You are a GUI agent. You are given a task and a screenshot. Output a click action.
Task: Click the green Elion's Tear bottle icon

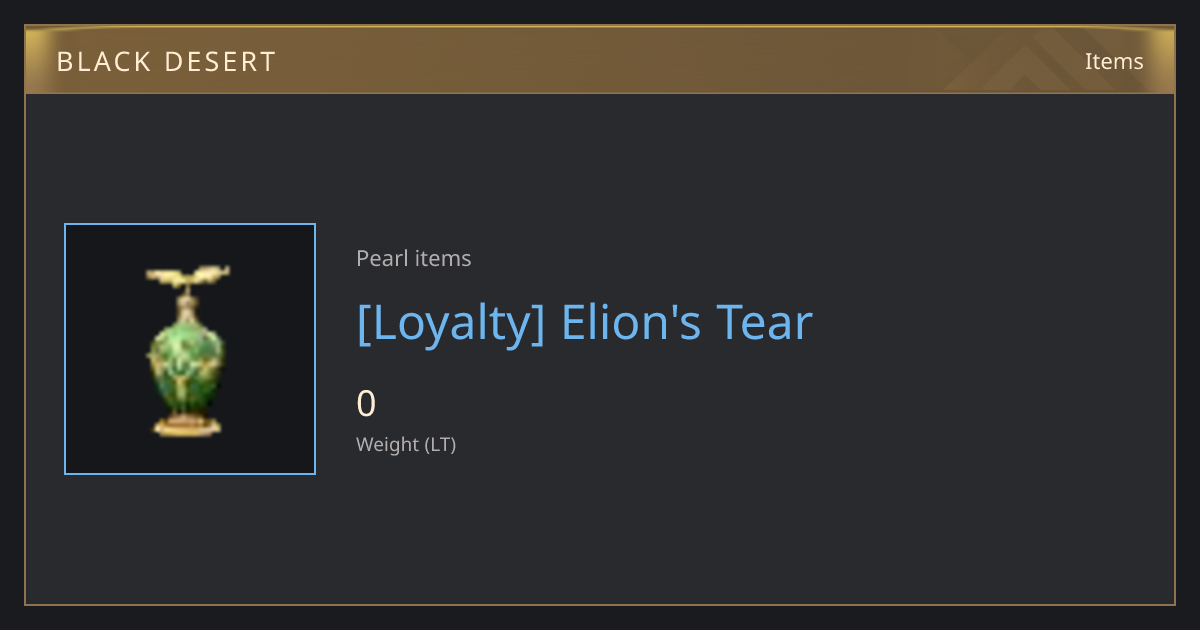pos(188,350)
